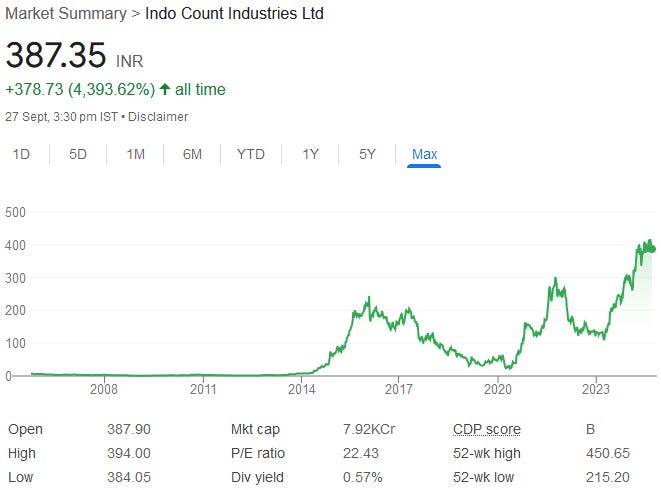The width and height of the screenshot is (661, 490).
Task: Click the 2020 x-axis label
Action: click(x=498, y=389)
